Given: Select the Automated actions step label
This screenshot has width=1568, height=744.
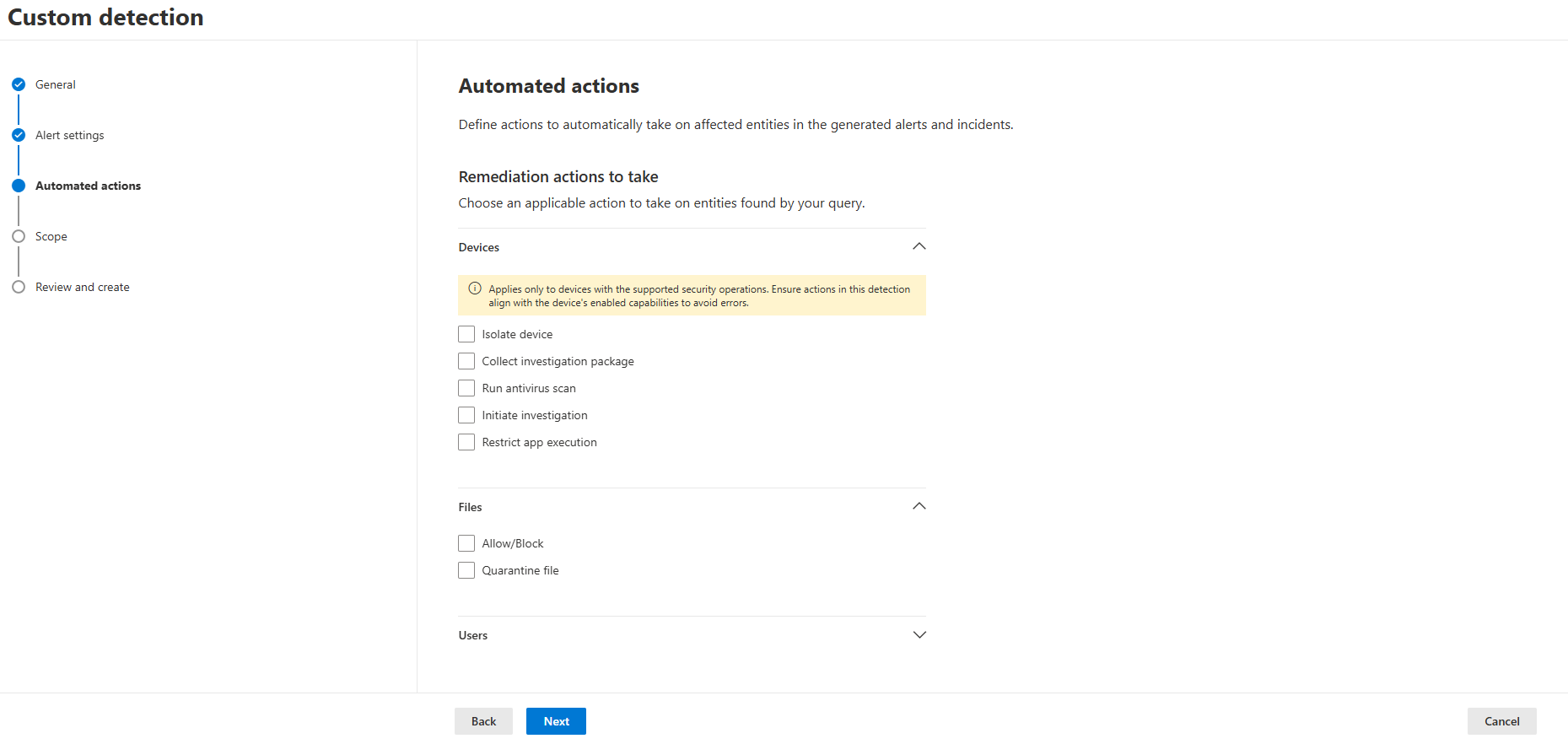Looking at the screenshot, I should pos(88,186).
